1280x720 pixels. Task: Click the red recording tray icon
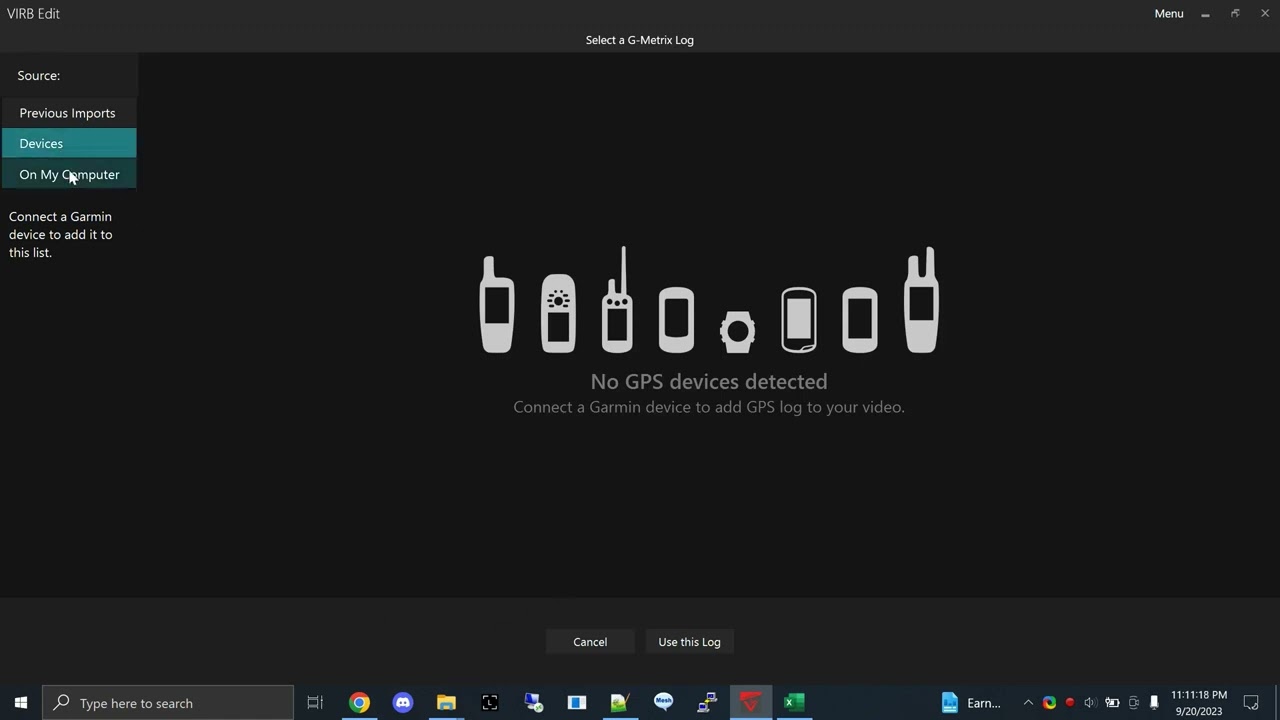pos(1070,703)
